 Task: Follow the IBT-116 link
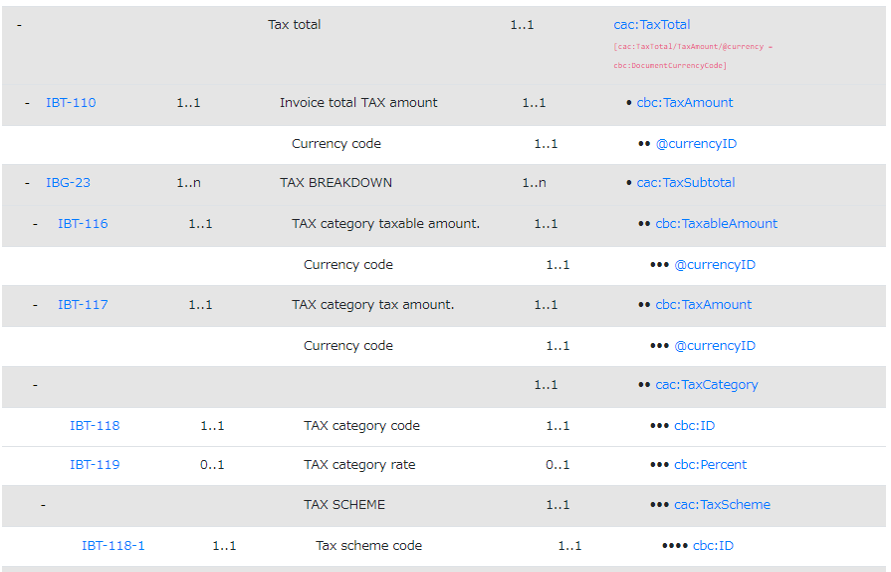[x=83, y=224]
